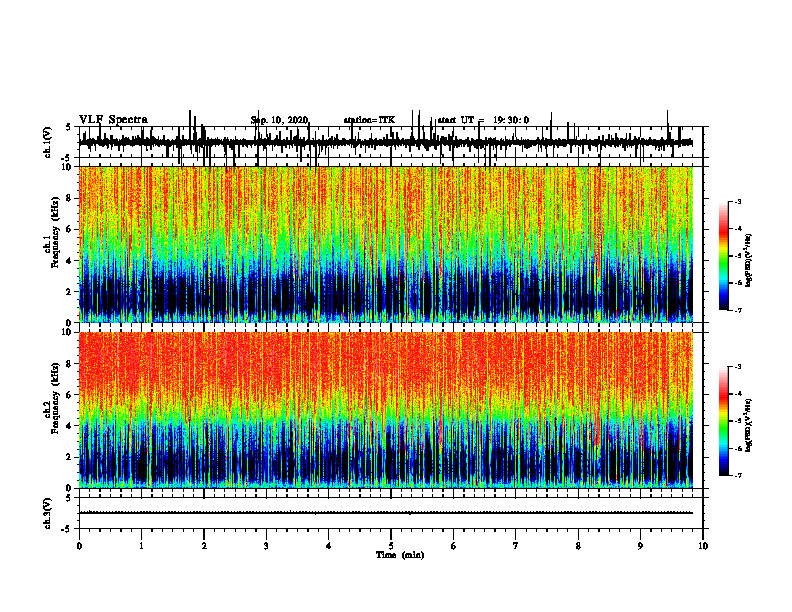The height and width of the screenshot is (612, 792).
Task: Click time axis tick label "4"
Action: [x=329, y=546]
